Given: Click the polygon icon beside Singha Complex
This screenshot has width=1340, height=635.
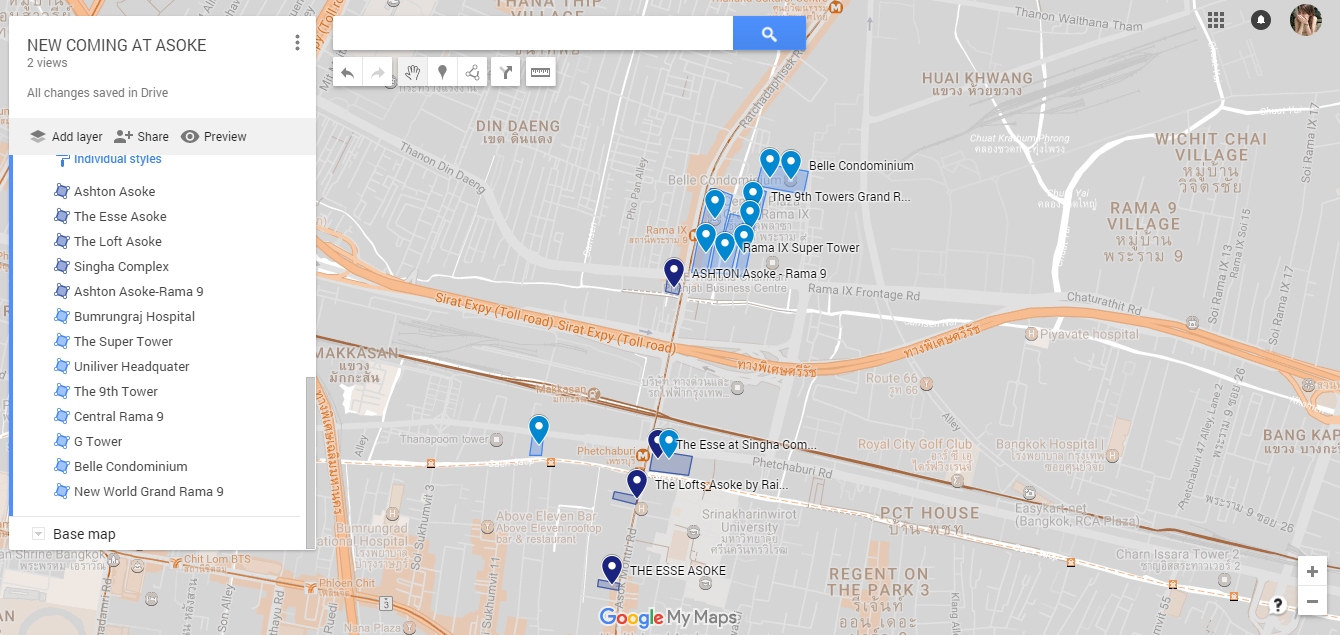Looking at the screenshot, I should pyautogui.click(x=61, y=266).
